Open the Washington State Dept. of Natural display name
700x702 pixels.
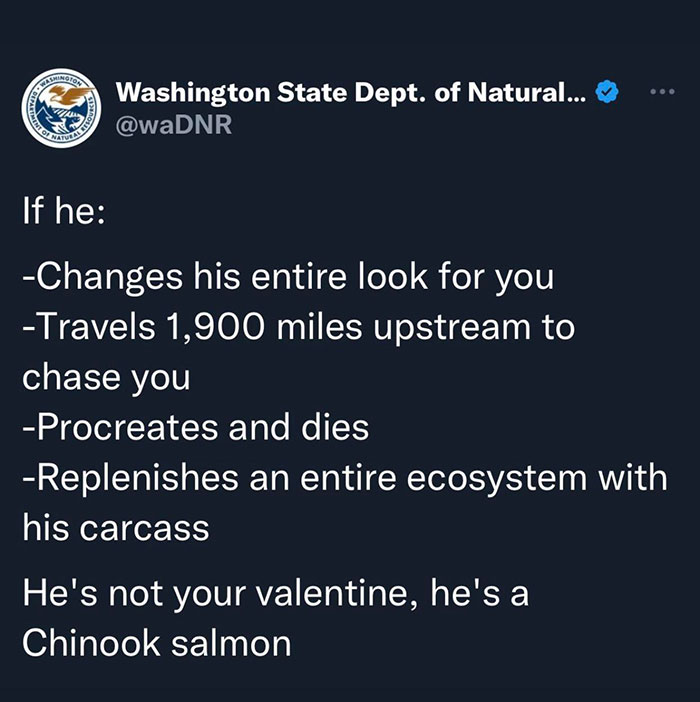point(351,92)
